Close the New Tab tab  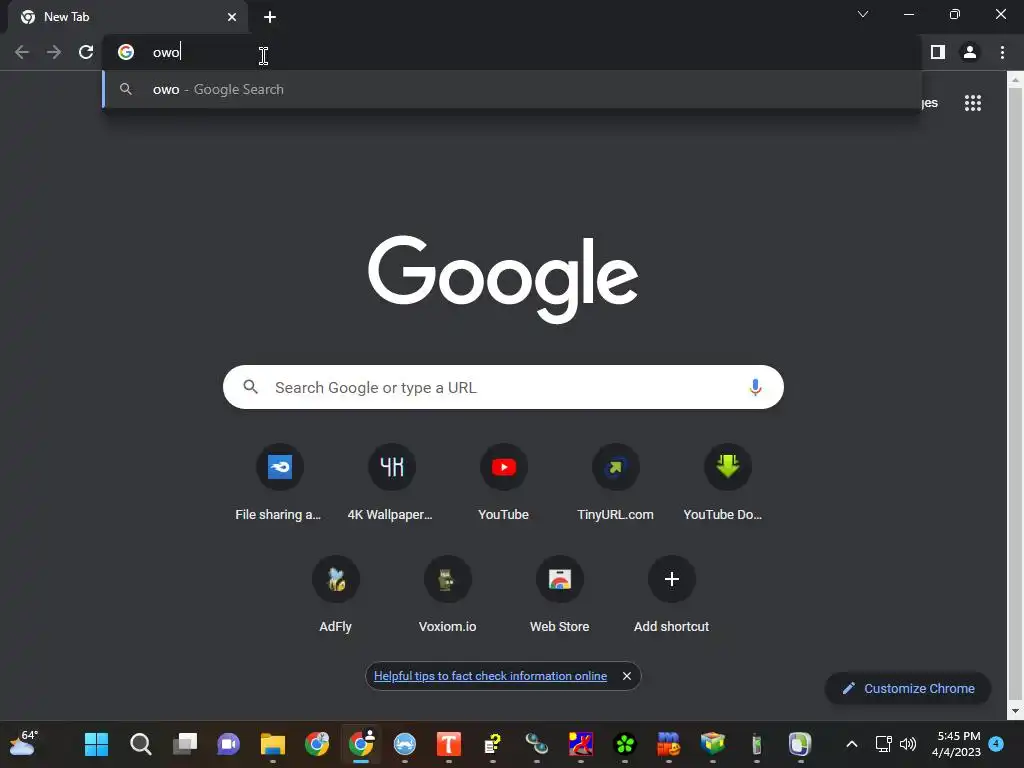232,17
